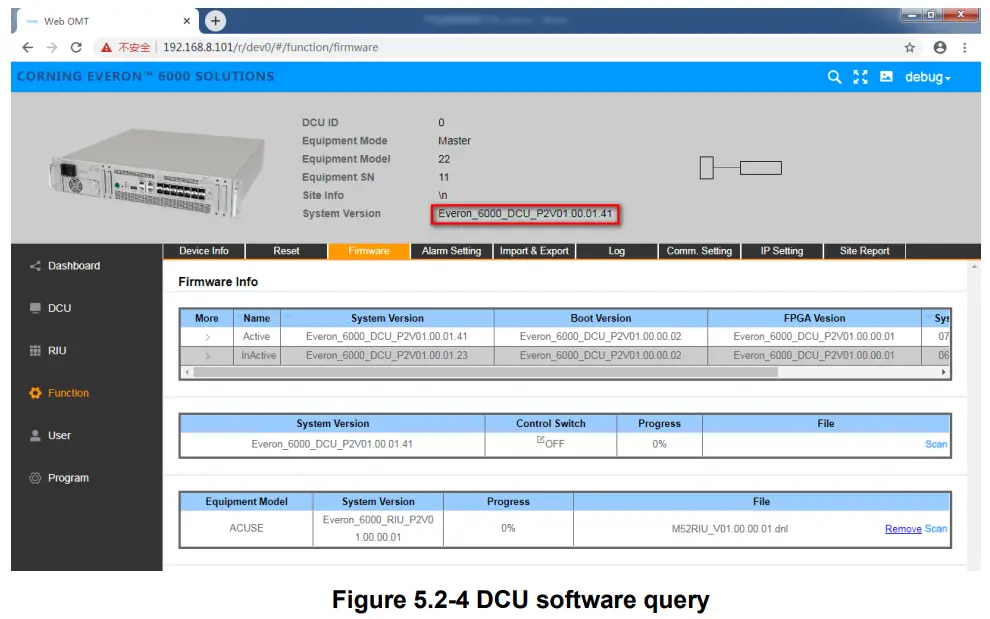Click the page scroll-up arrow at right edge
The image size is (990, 619).
click(x=974, y=267)
